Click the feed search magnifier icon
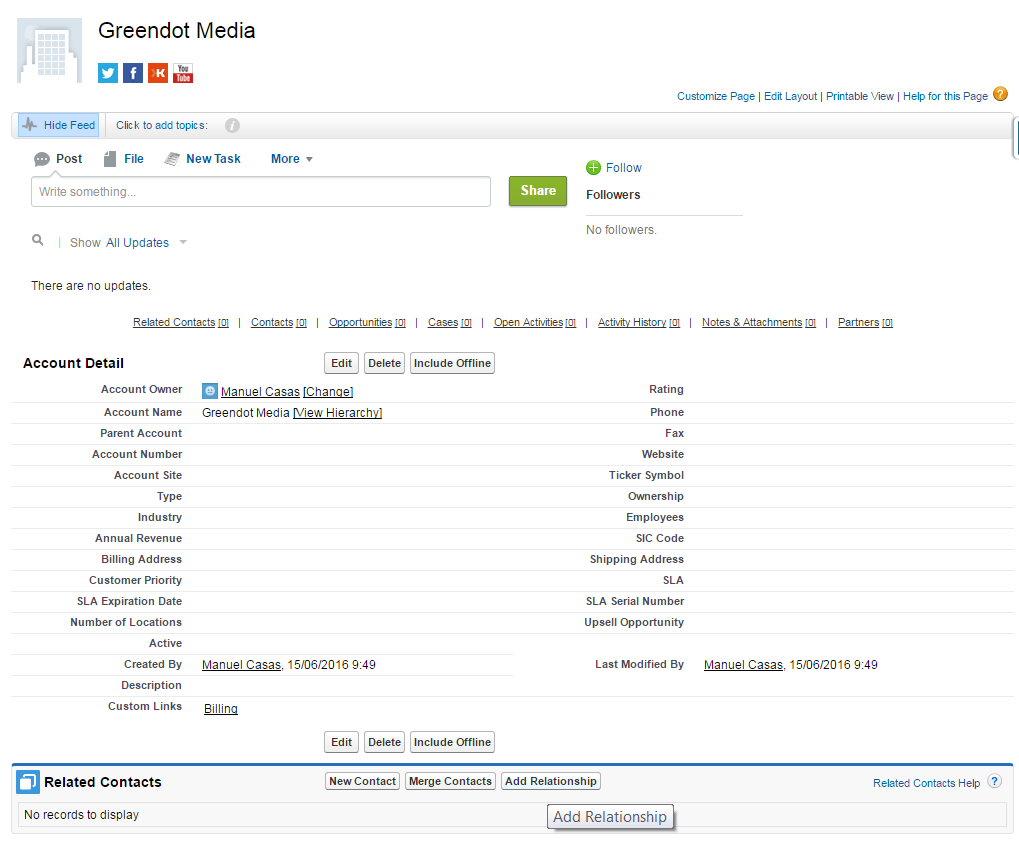1019x842 pixels. pos(38,240)
